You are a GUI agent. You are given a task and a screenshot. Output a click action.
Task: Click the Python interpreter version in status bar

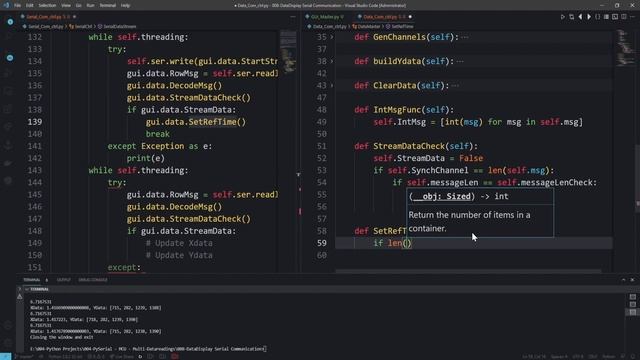click(65, 357)
